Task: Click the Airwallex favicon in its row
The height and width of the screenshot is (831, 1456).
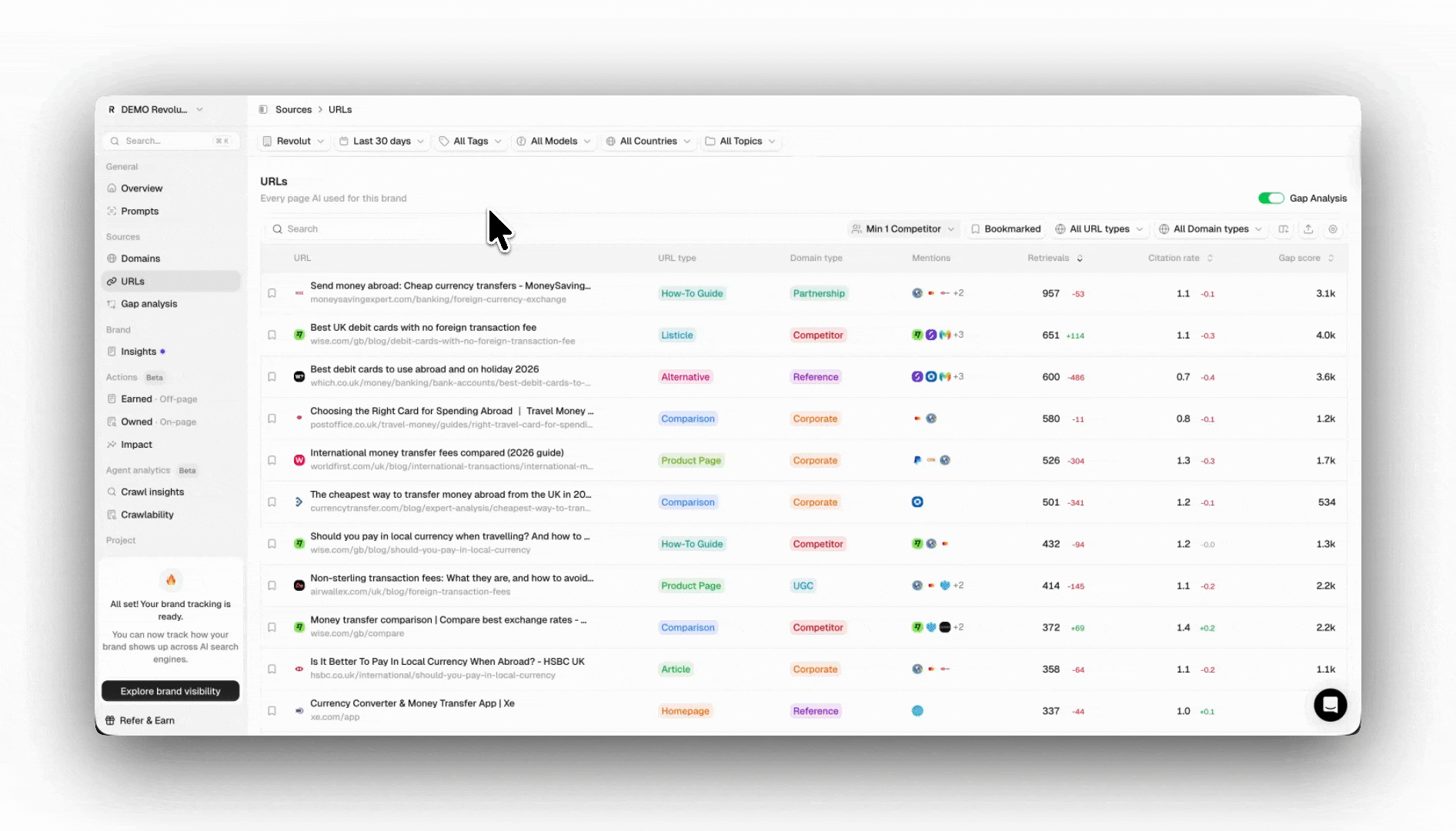Action: (x=299, y=586)
